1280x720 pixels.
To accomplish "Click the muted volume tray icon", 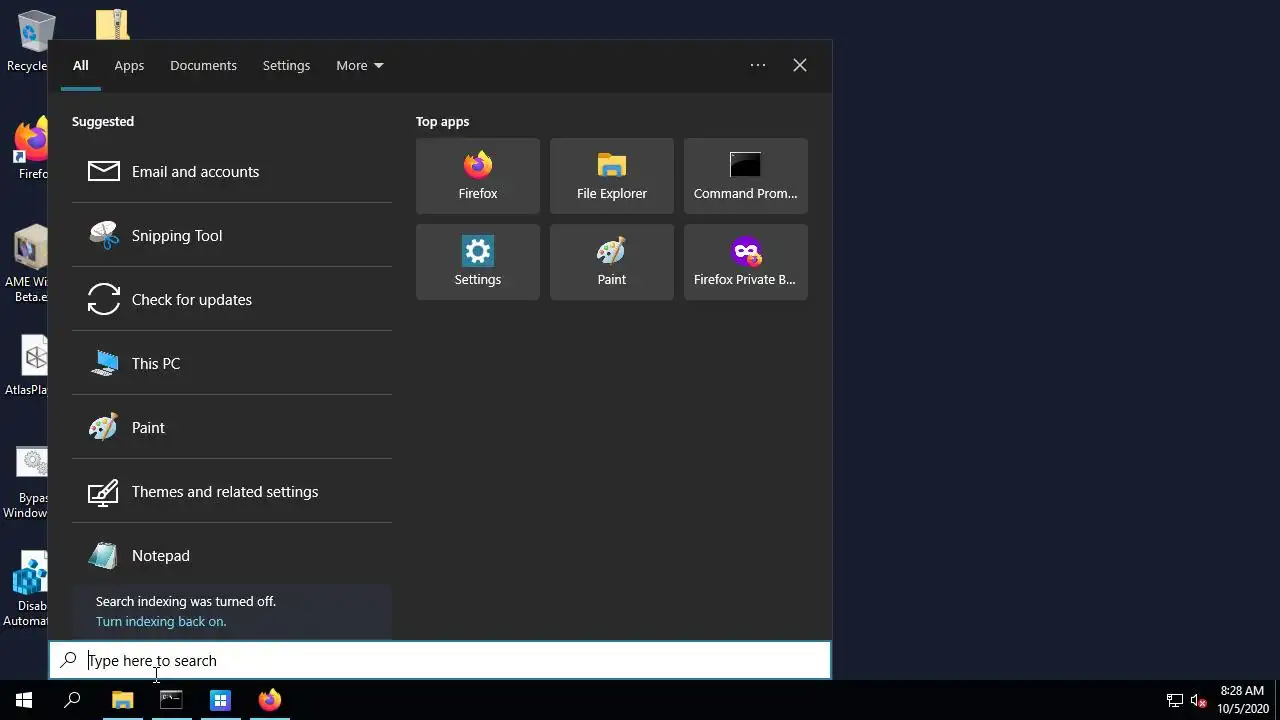I will point(1199,701).
